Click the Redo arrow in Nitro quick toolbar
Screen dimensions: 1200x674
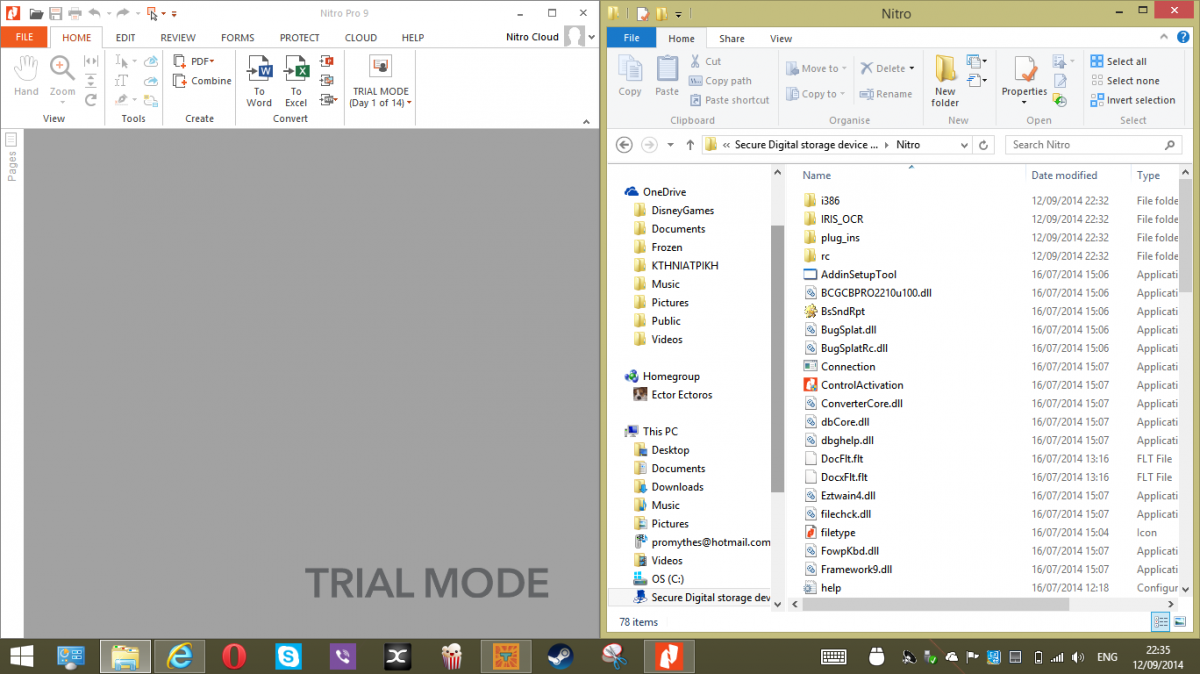[123, 13]
